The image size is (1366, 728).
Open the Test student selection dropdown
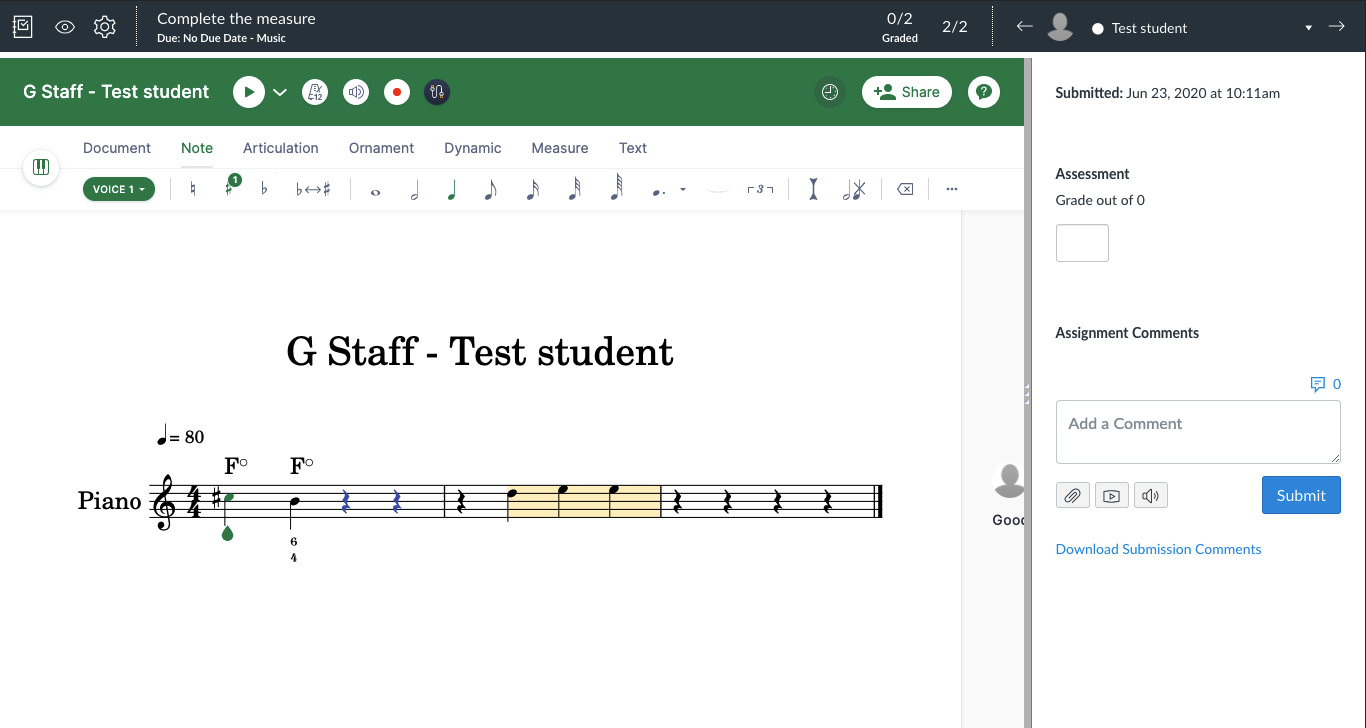pyautogui.click(x=1308, y=28)
